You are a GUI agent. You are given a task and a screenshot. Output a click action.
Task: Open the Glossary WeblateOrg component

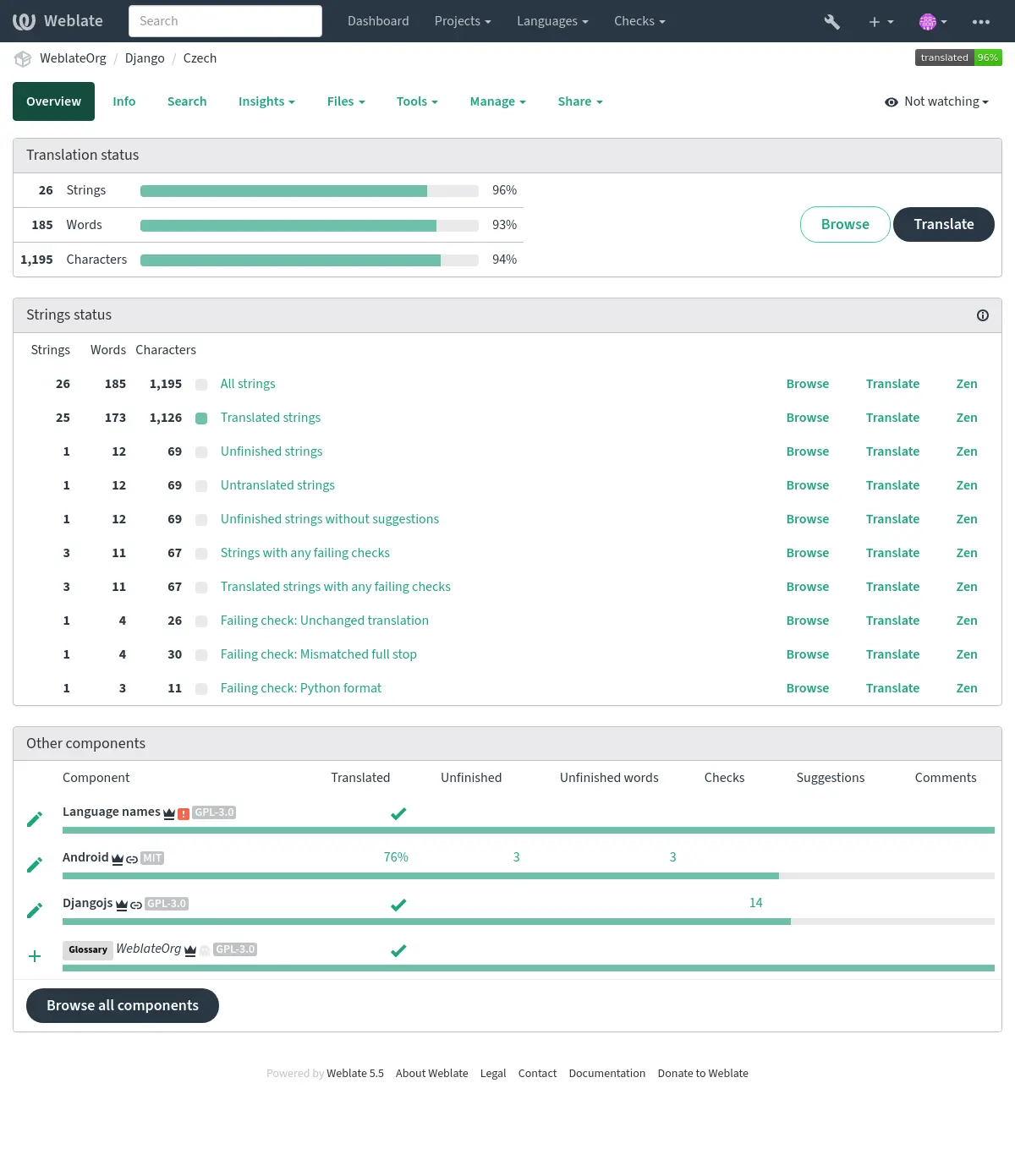148,949
